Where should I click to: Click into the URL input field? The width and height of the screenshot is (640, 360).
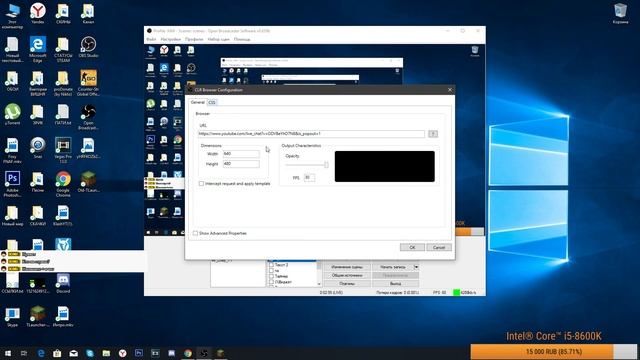311,134
